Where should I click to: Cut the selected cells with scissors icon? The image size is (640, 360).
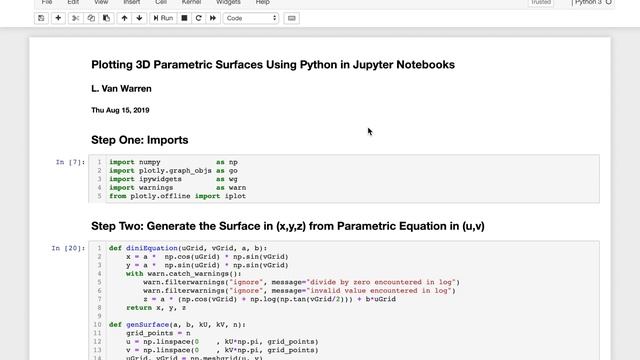(76, 18)
